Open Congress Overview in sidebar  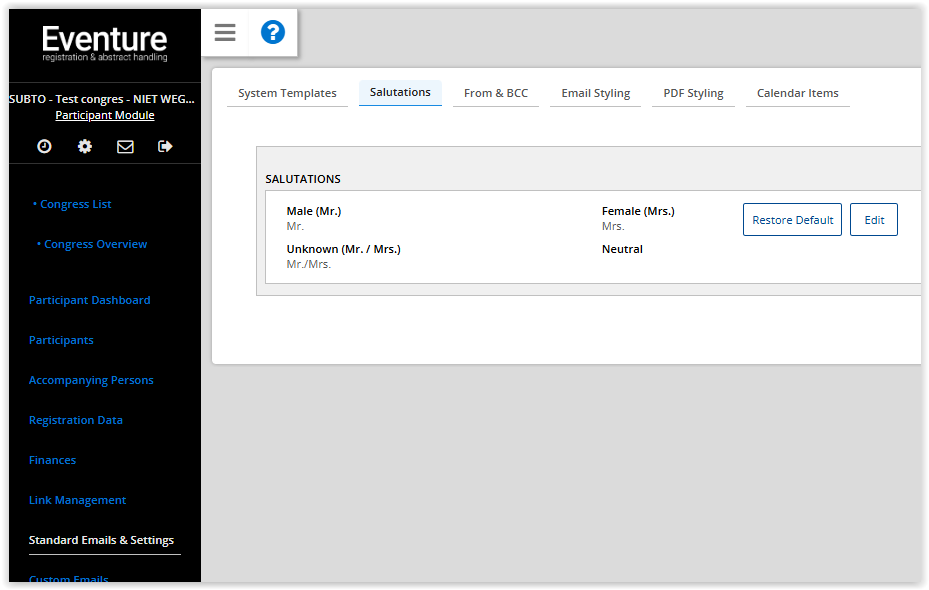point(95,244)
